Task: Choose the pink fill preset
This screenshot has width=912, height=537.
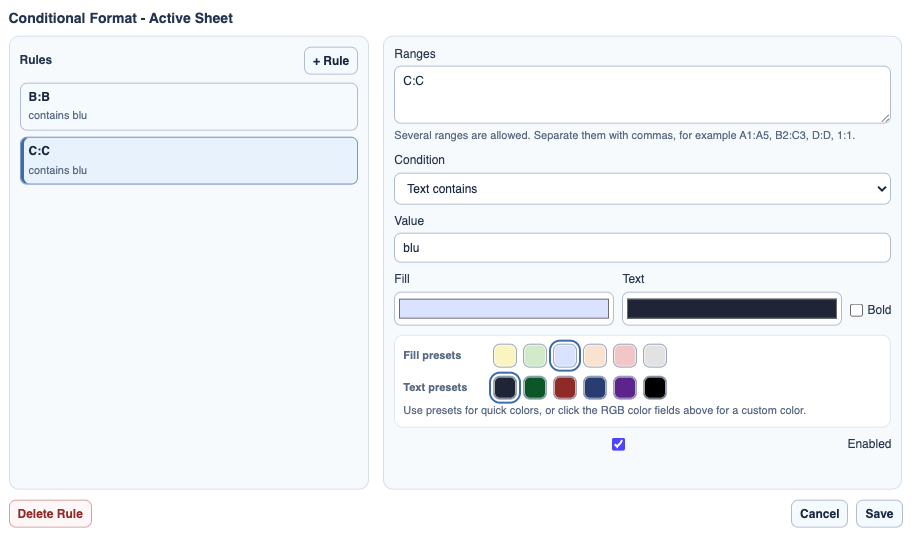Action: pos(625,355)
